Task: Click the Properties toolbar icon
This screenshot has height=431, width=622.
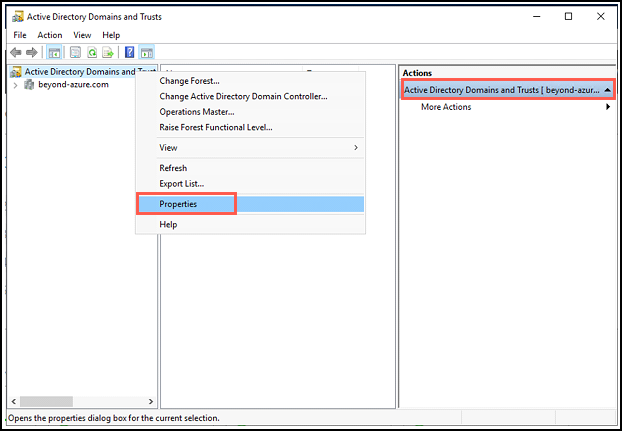Action: [x=75, y=52]
